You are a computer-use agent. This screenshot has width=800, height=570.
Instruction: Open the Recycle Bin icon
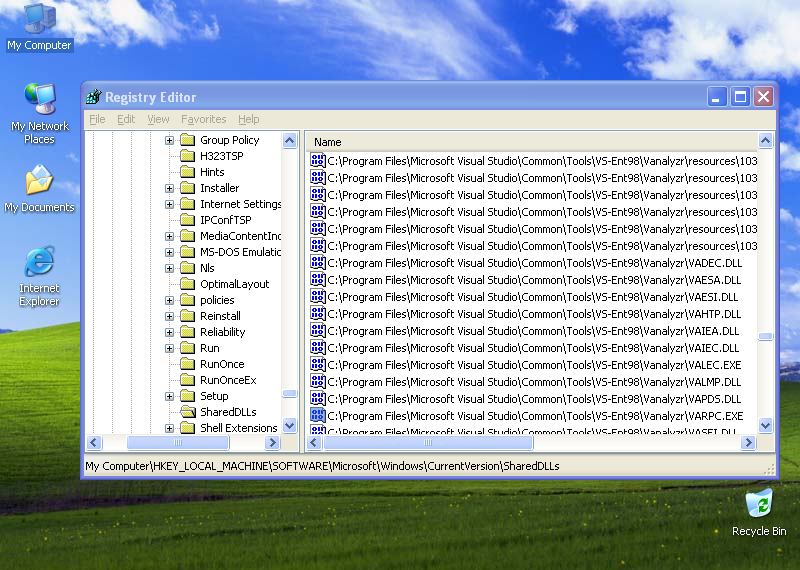759,502
